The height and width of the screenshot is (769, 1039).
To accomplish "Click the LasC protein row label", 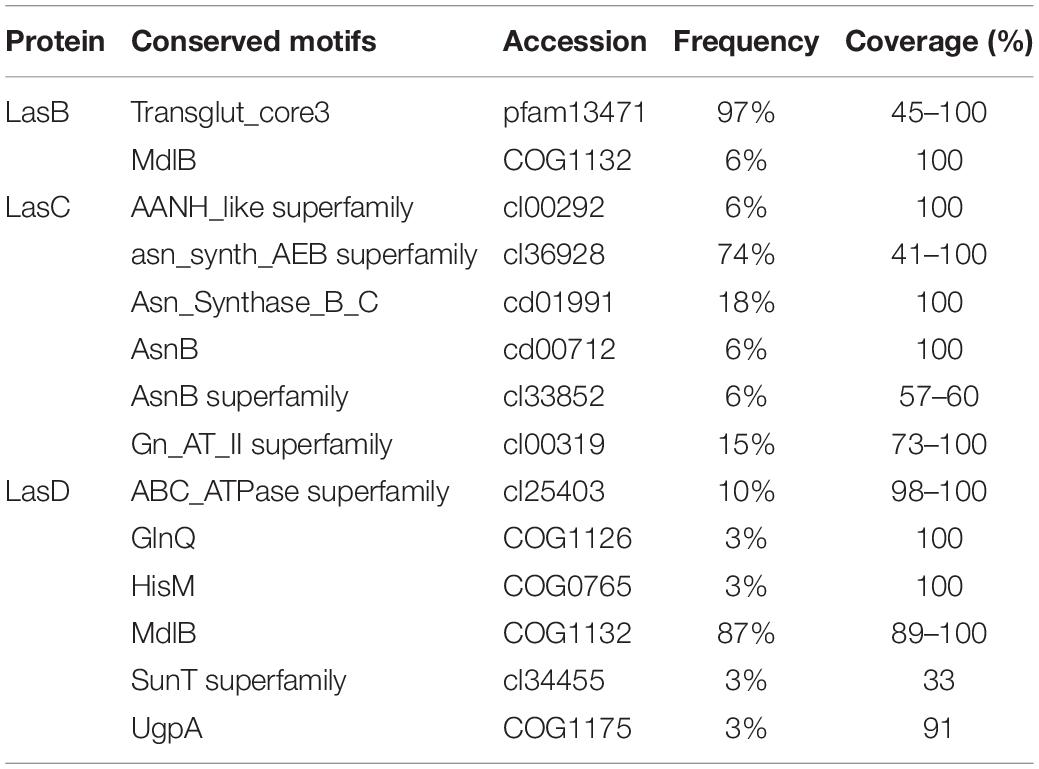I will coord(38,207).
